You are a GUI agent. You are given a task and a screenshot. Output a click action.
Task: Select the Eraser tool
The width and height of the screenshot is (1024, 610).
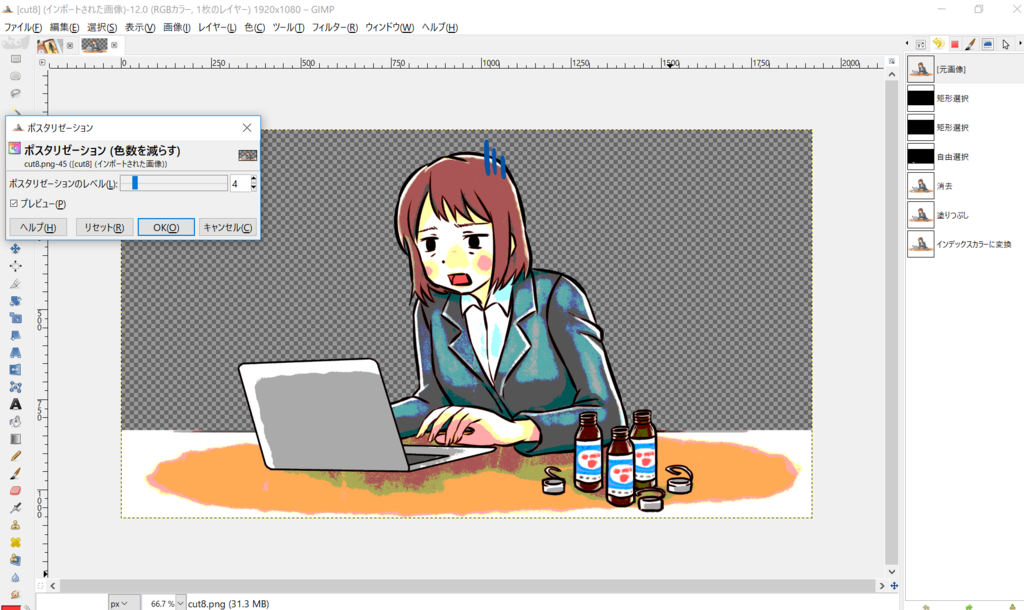pyautogui.click(x=16, y=490)
